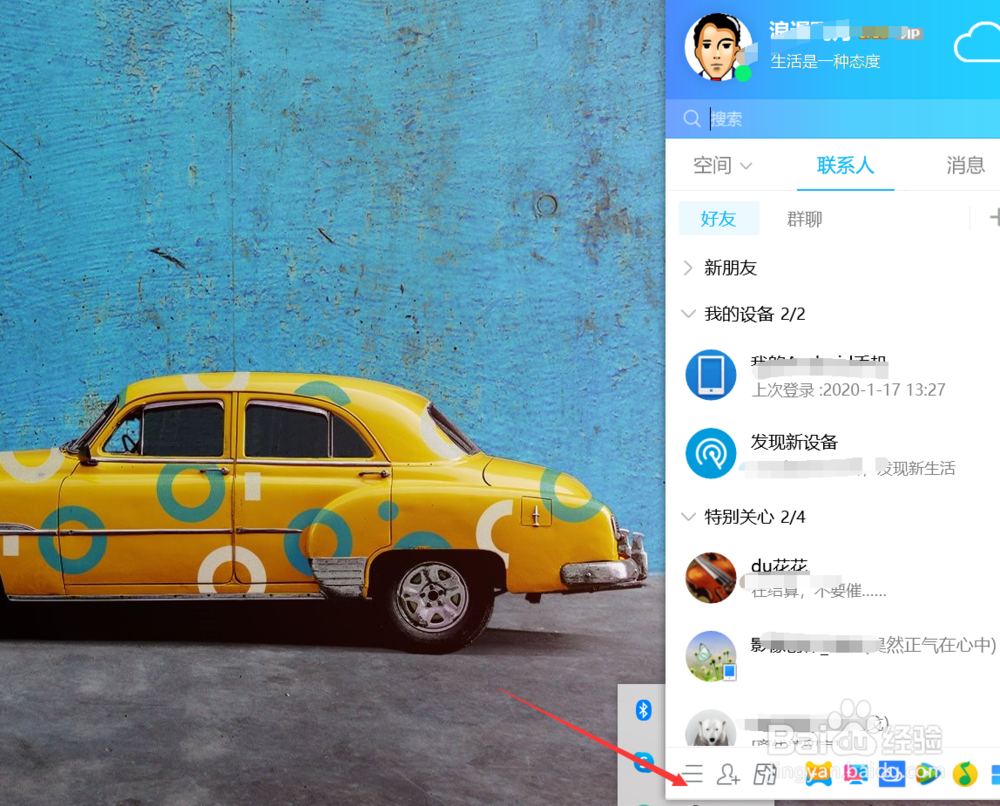The height and width of the screenshot is (806, 1000).
Task: Edit the signature 生活是一种态度
Action: pyautogui.click(x=824, y=62)
